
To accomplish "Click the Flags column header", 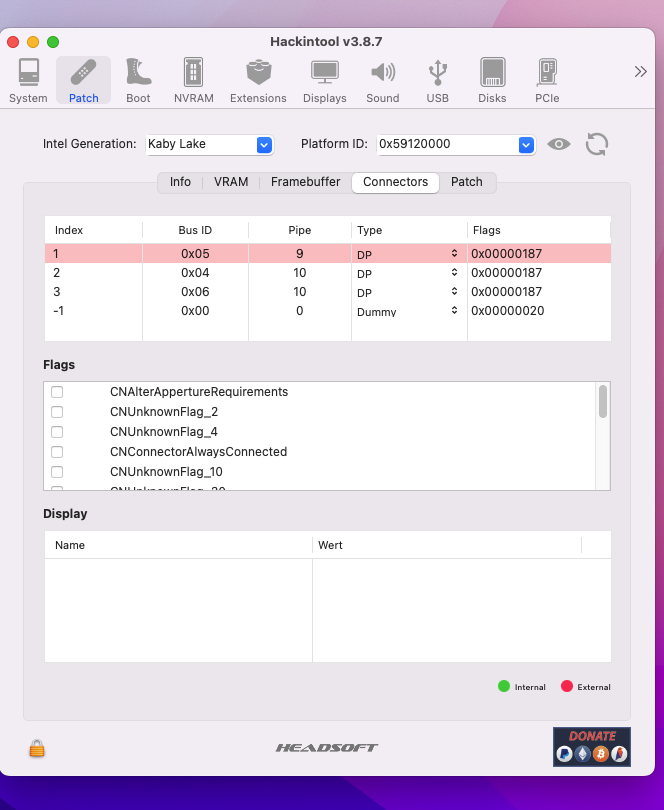I will [x=539, y=230].
